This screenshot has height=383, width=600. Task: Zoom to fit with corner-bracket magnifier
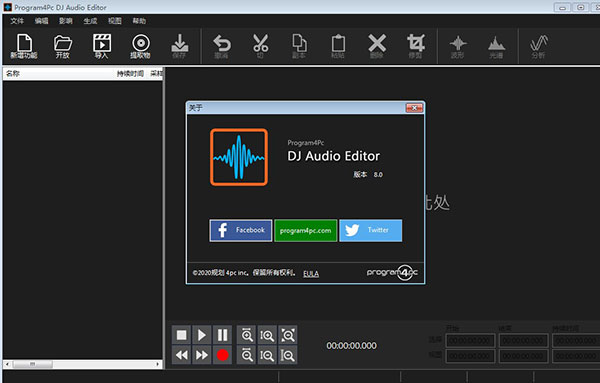point(288,335)
